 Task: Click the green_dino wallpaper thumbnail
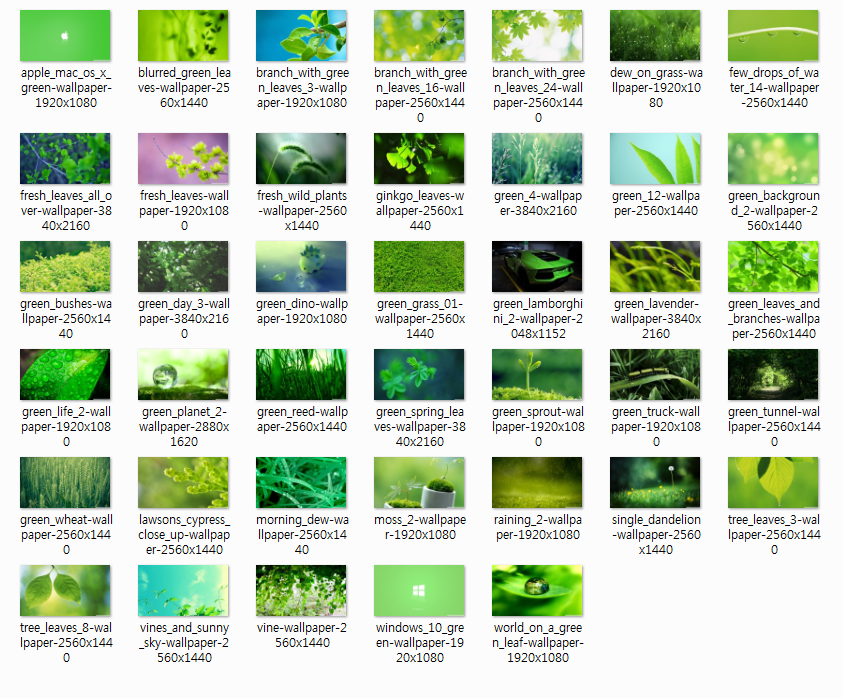click(x=301, y=266)
